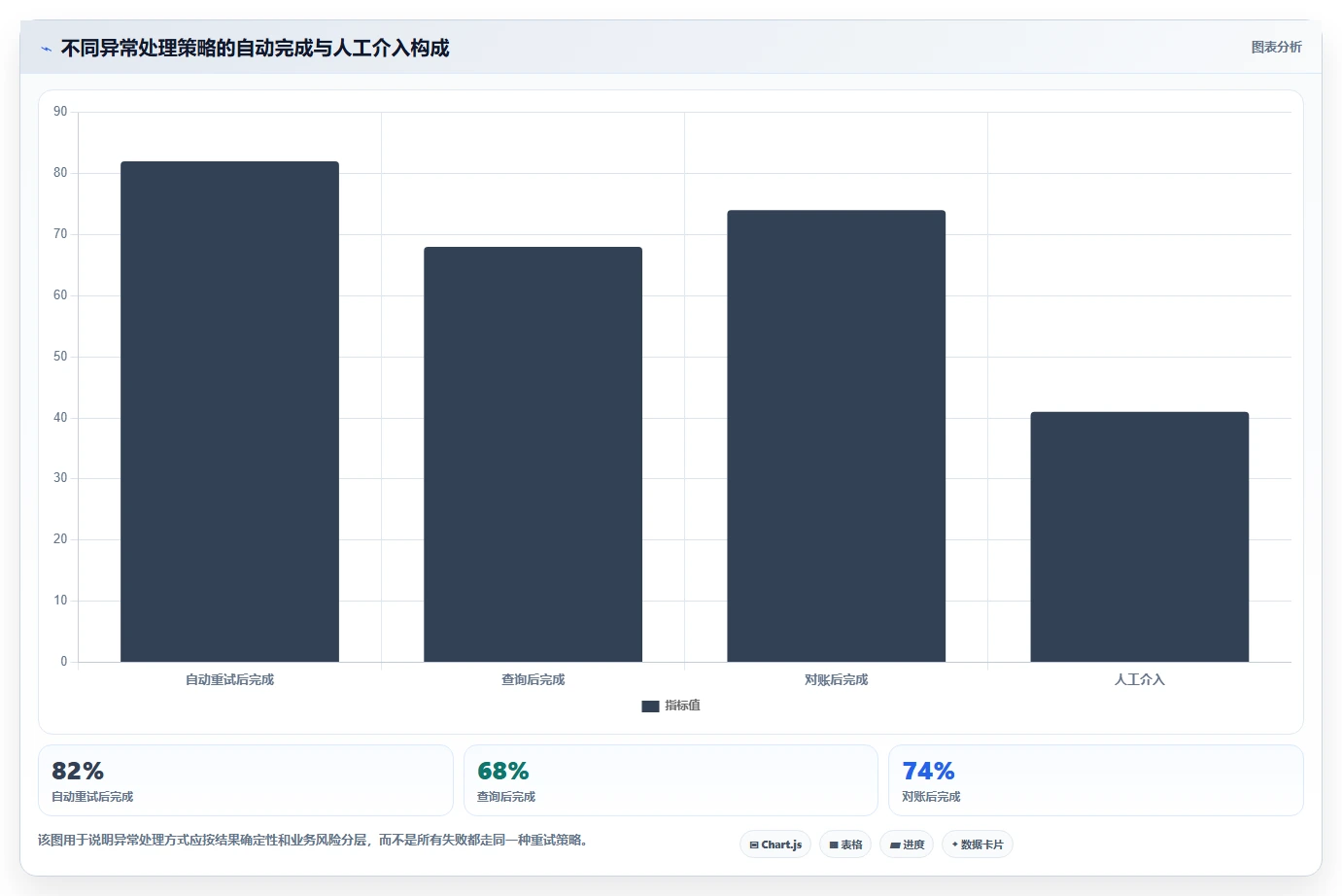Click the 表格 tag chip
The width and height of the screenshot is (1342, 896).
(x=845, y=844)
